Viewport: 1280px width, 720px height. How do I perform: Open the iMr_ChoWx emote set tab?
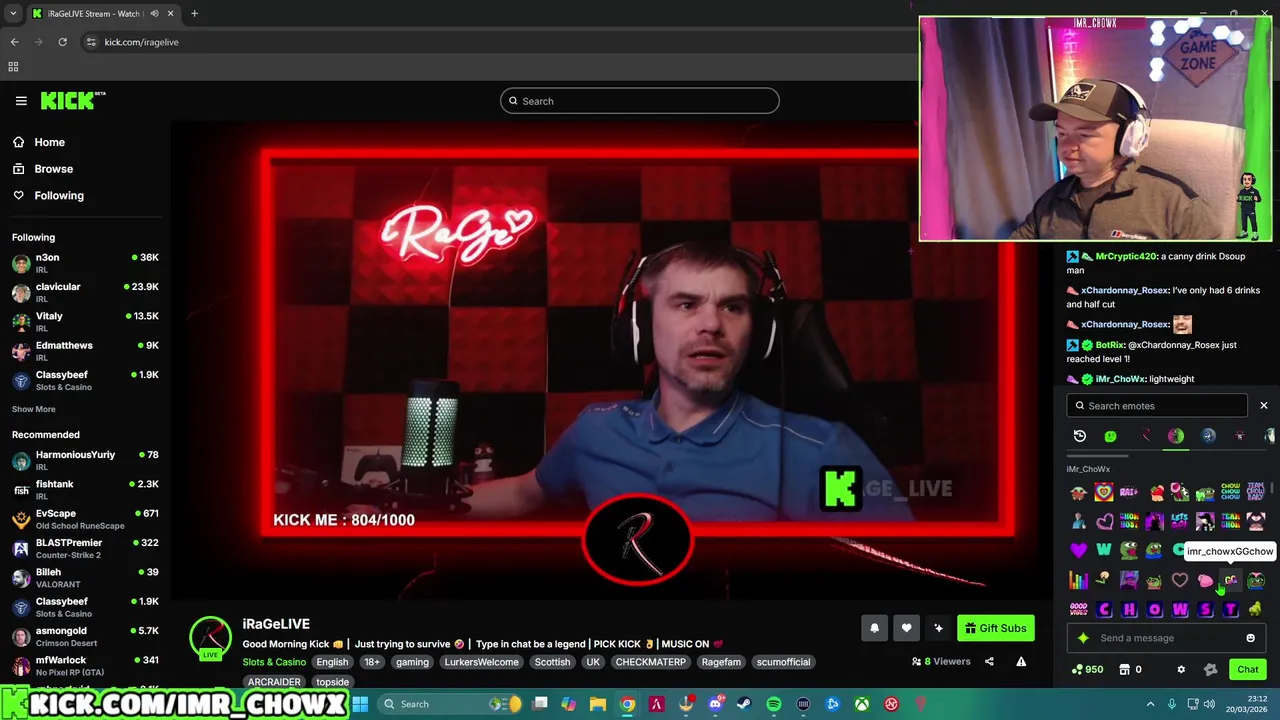1176,436
